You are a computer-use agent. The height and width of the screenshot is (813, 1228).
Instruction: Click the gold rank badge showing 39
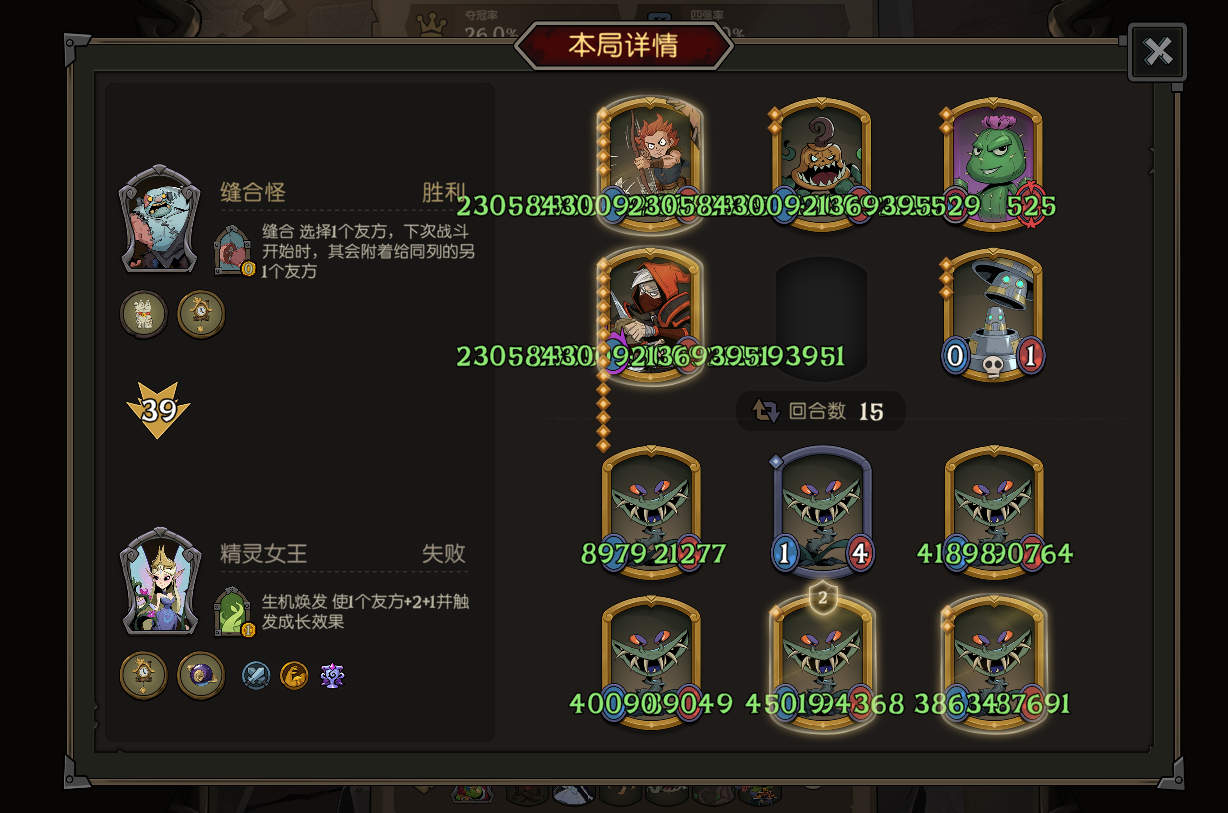tap(158, 410)
